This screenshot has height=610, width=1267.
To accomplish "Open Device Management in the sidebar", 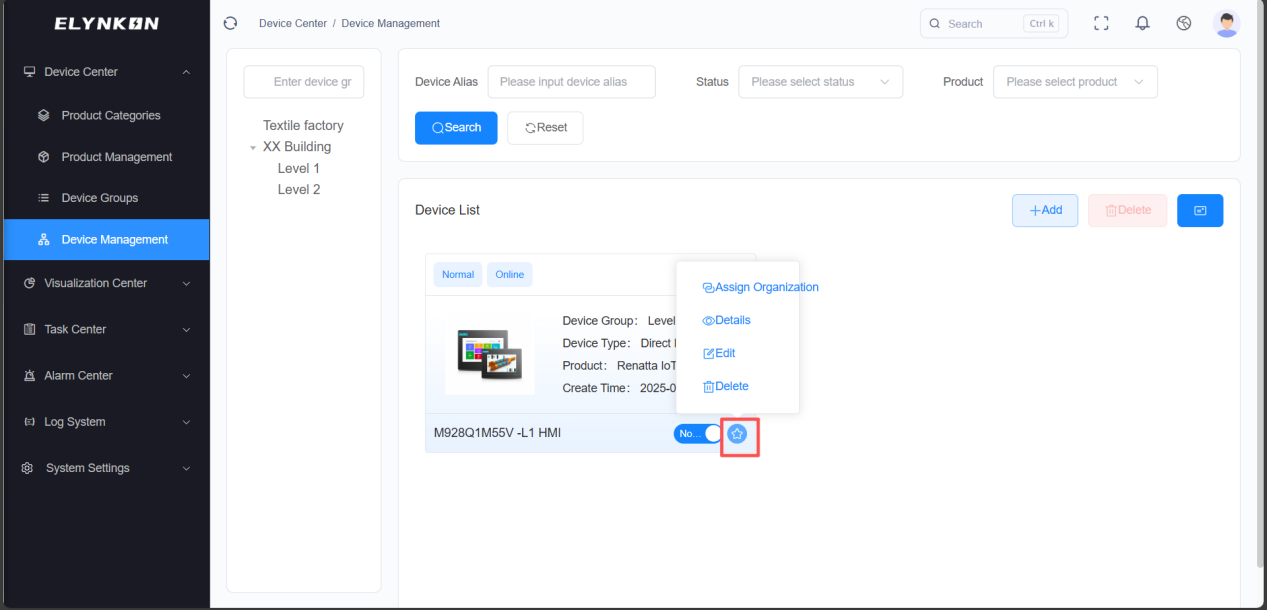I will pos(106,239).
